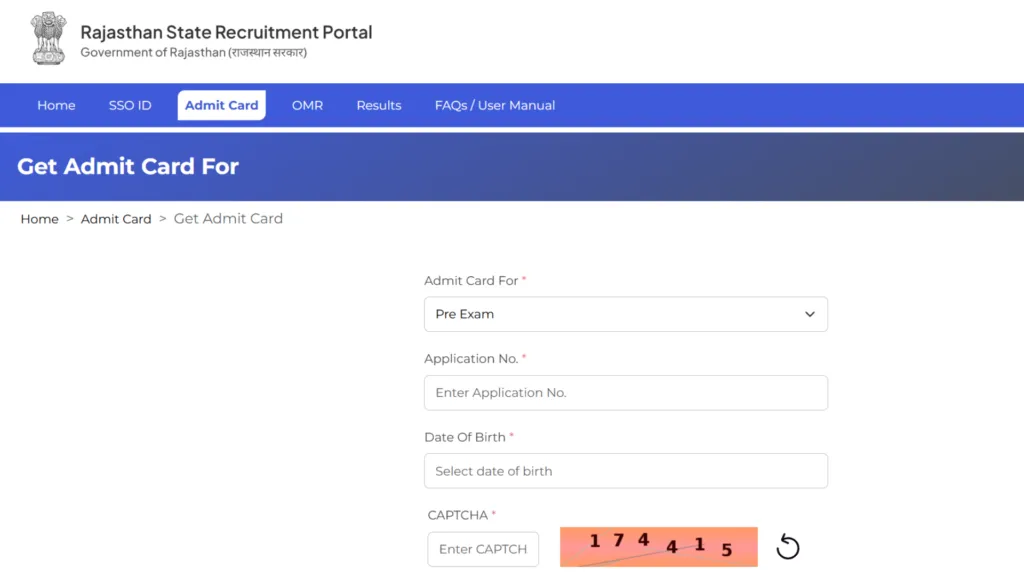Expand the Admit Card For dropdown
1024x576 pixels.
click(626, 314)
